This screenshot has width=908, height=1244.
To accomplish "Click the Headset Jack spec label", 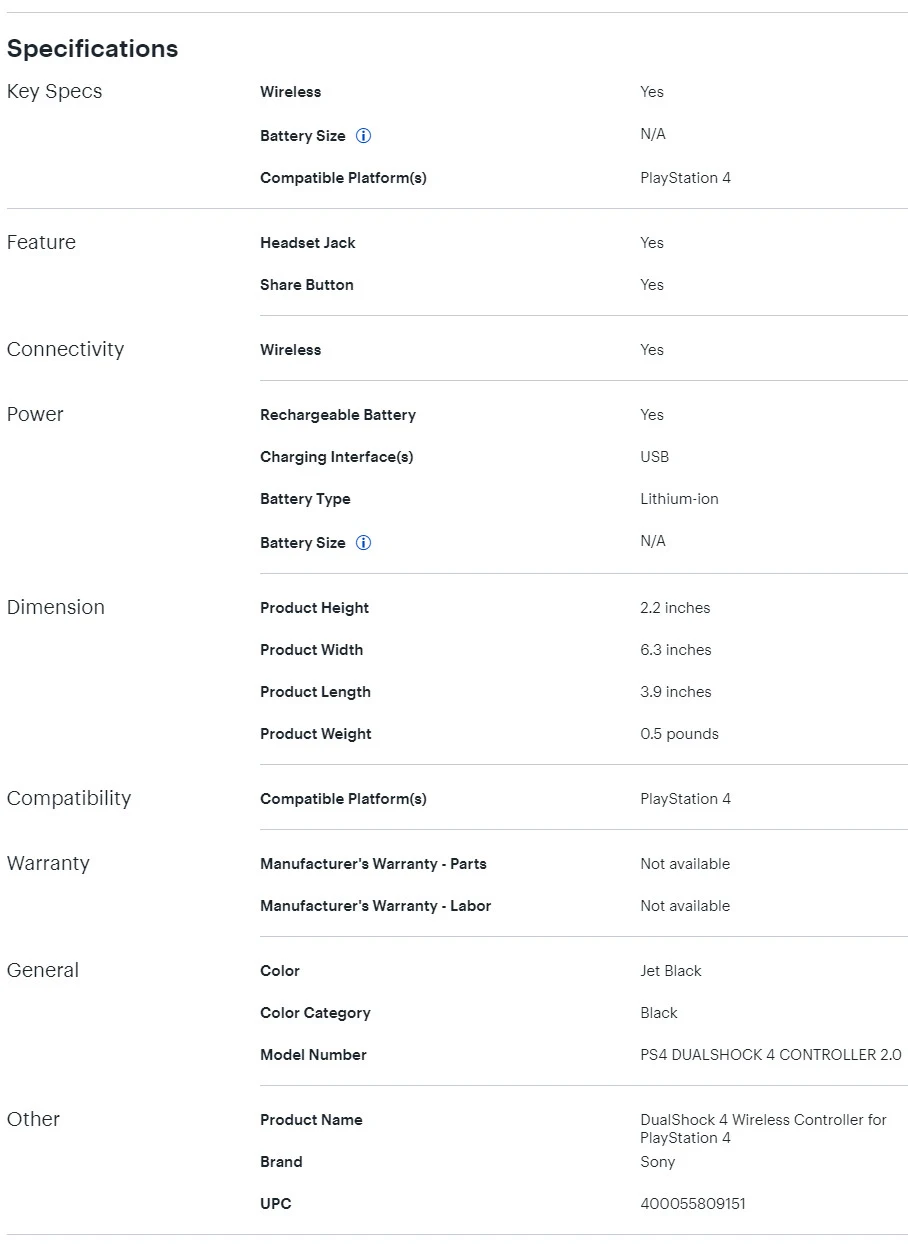I will click(x=308, y=243).
